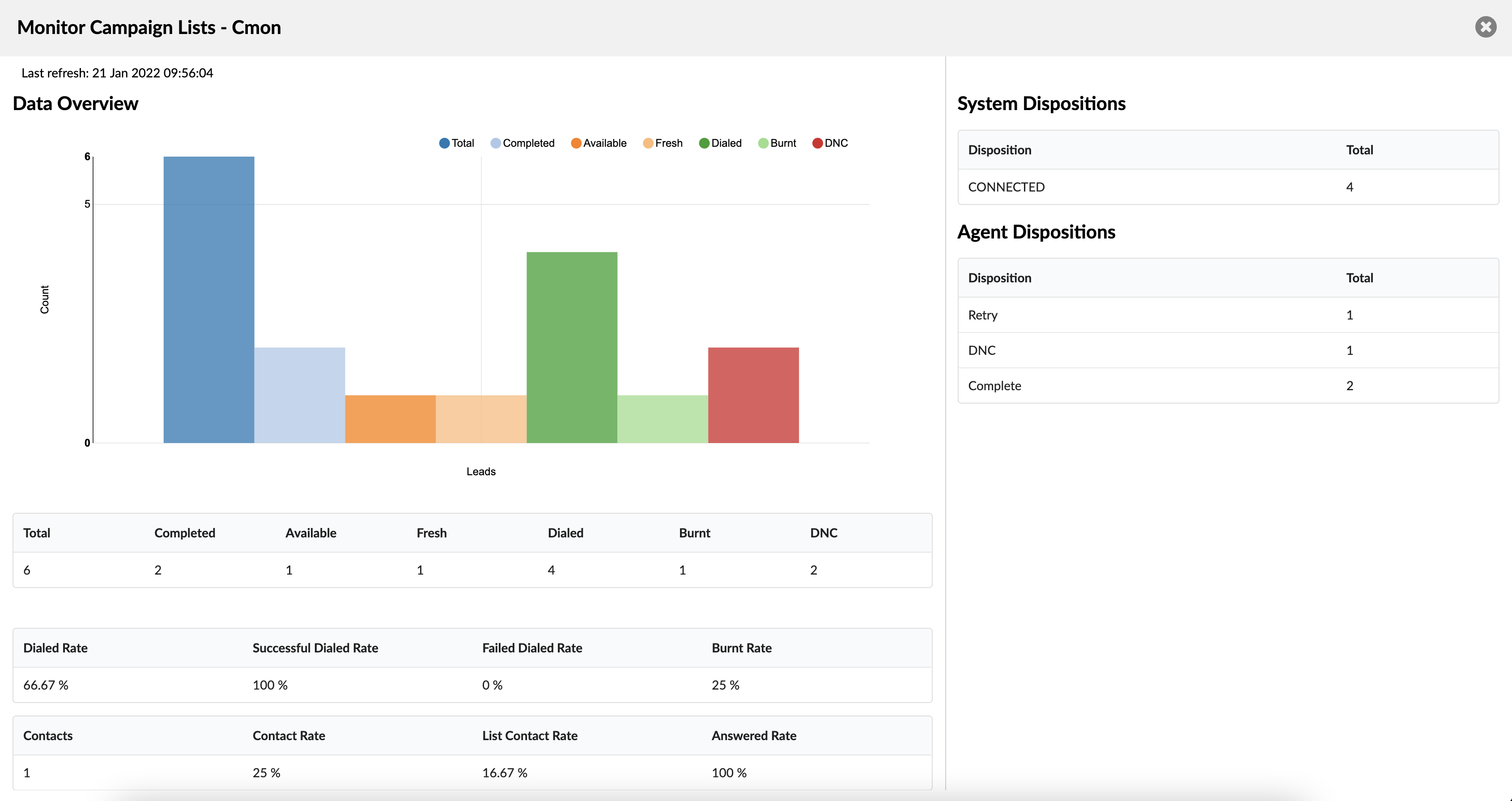
Task: Click the DNC row in Agent Dispositions
Action: 1228,350
